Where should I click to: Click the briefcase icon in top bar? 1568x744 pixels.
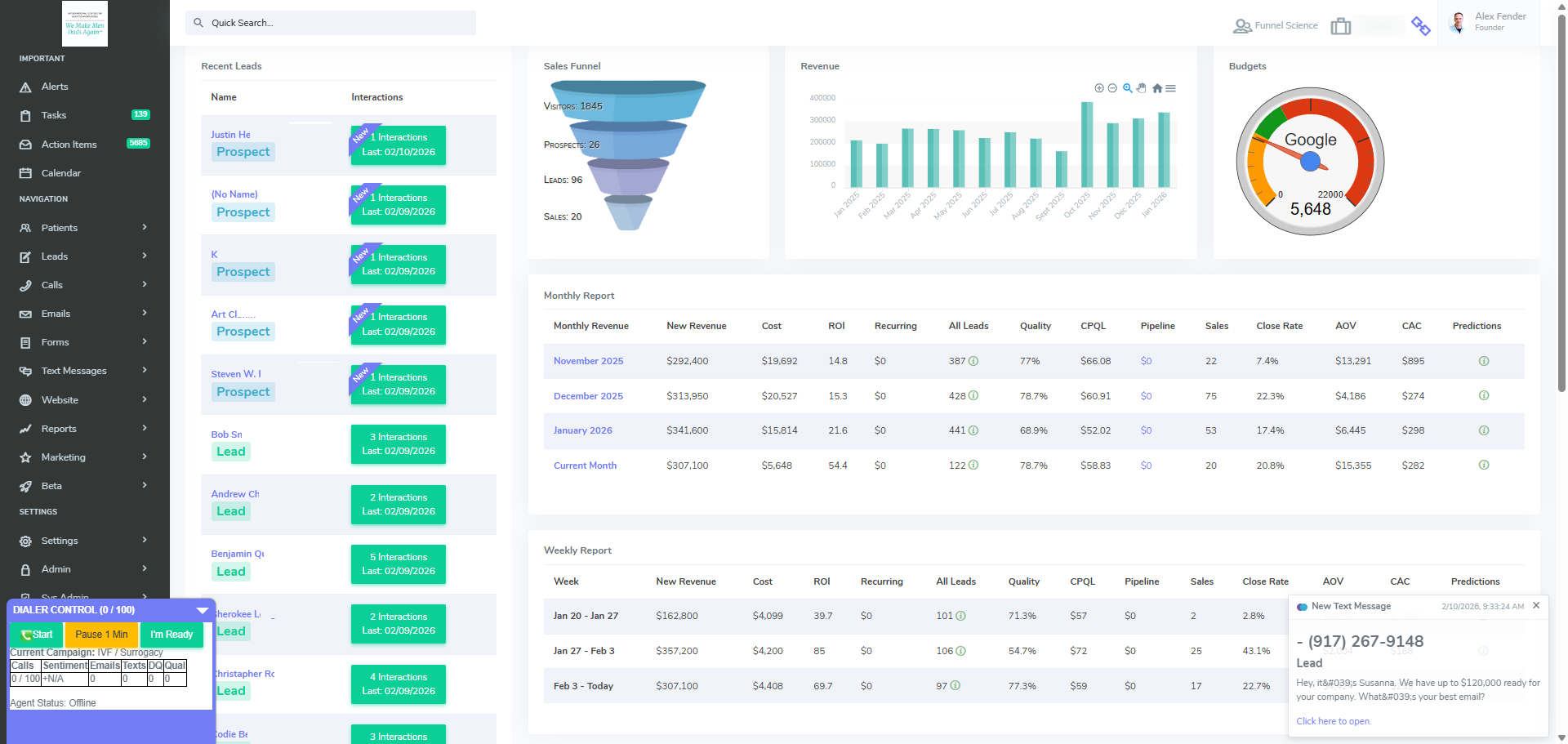coord(1340,26)
